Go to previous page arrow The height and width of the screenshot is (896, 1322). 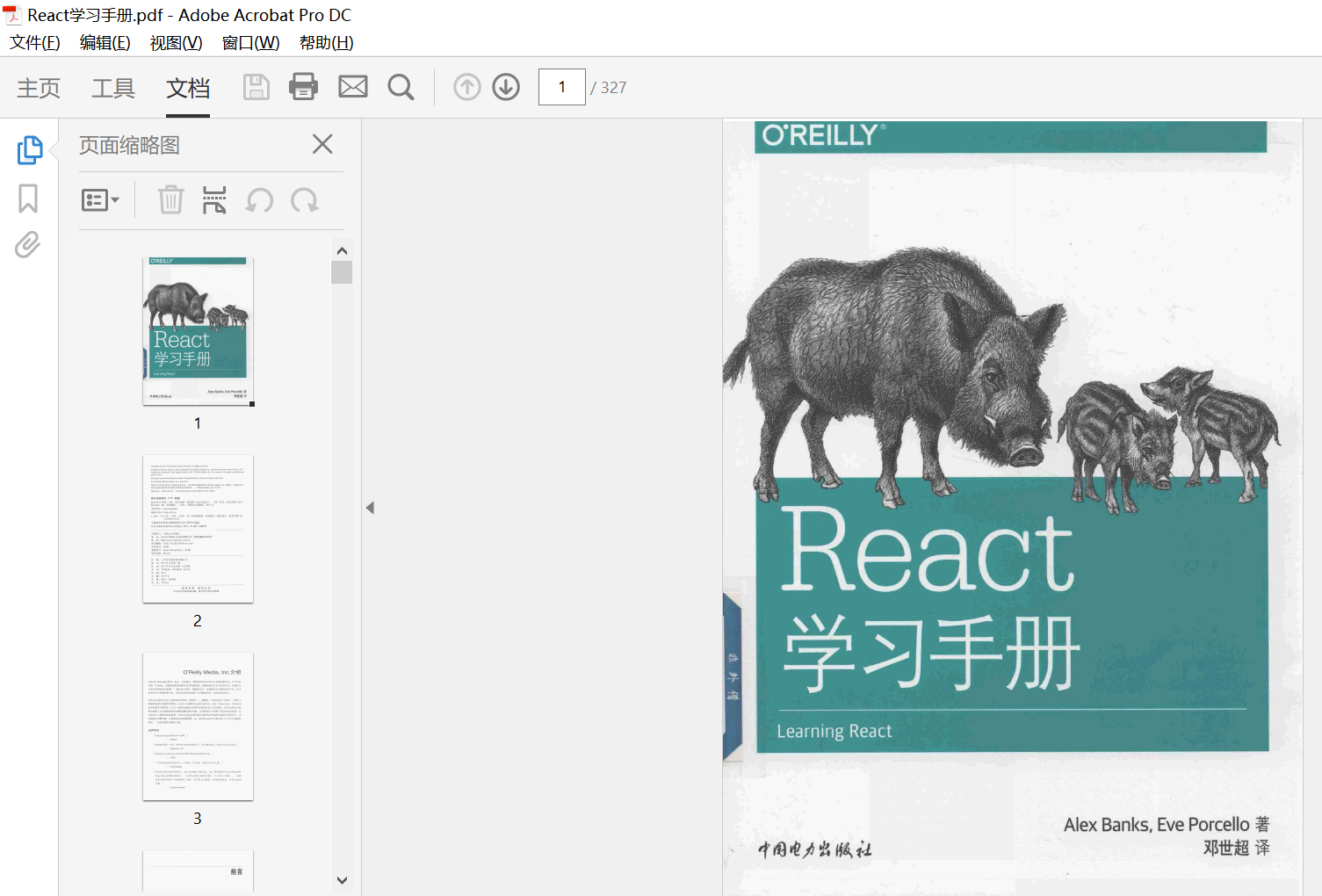tap(466, 87)
